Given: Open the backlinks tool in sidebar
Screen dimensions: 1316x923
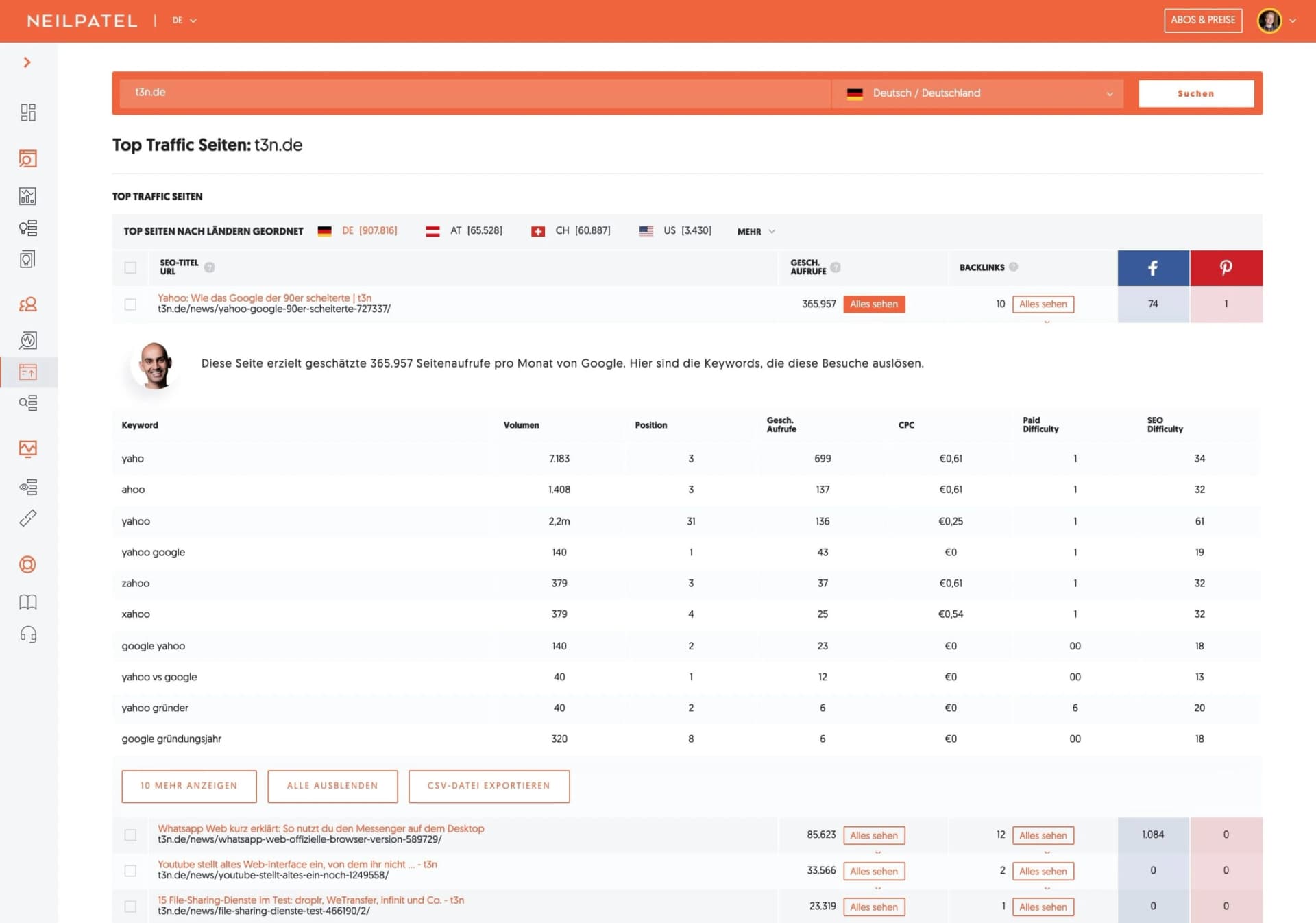Looking at the screenshot, I should (27, 518).
